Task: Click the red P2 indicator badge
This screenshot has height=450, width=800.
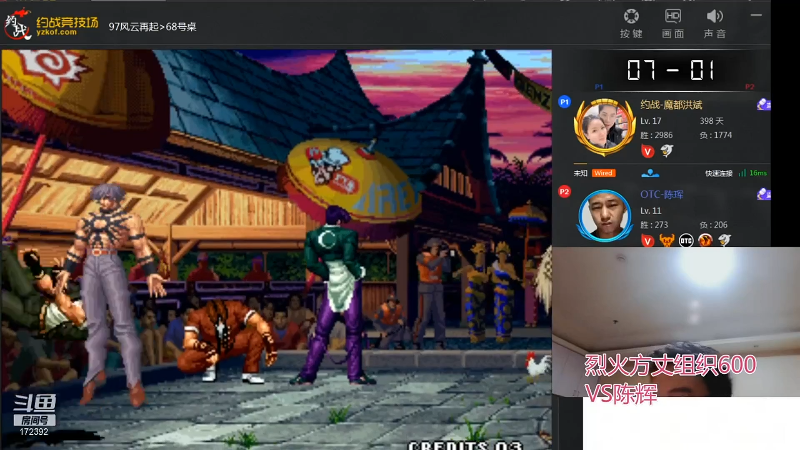Action: click(564, 192)
